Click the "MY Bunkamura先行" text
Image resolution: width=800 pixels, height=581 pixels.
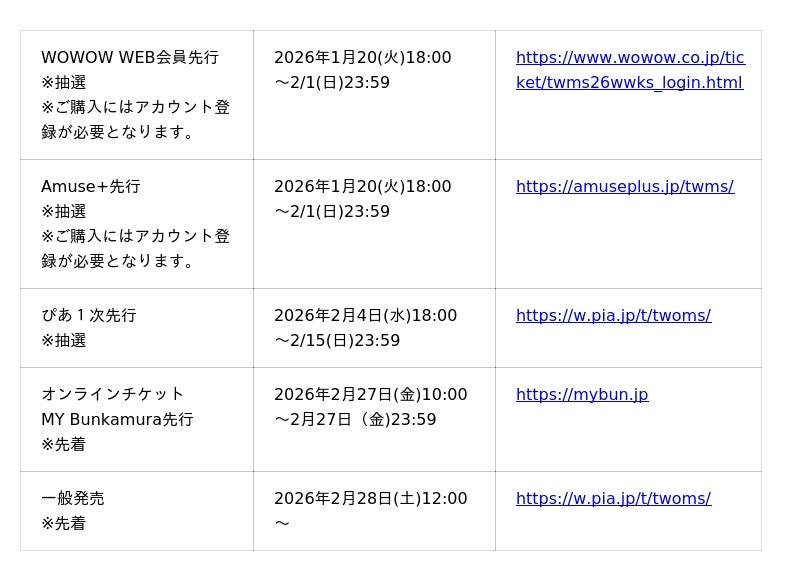click(117, 420)
